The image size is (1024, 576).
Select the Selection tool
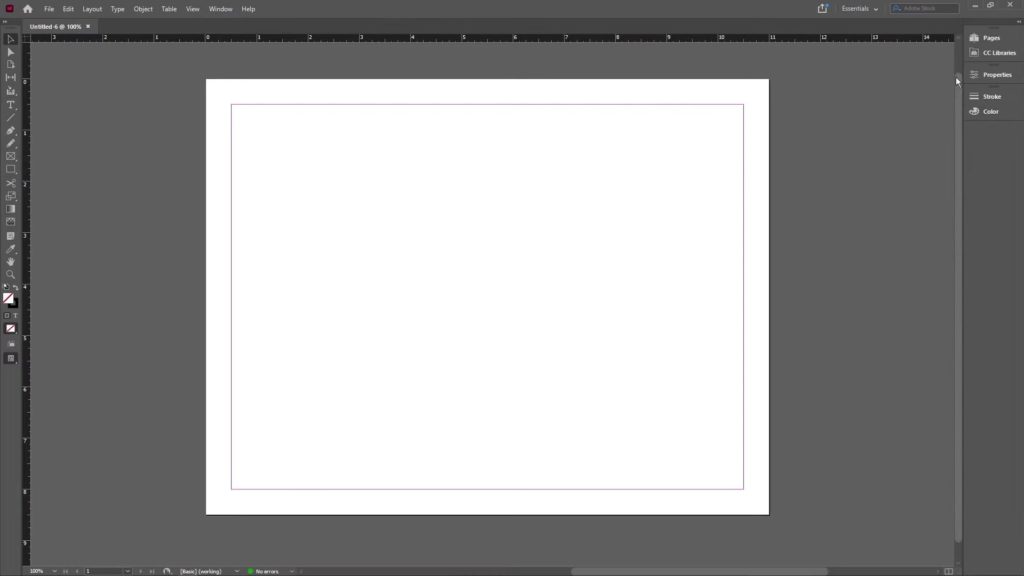pos(11,38)
